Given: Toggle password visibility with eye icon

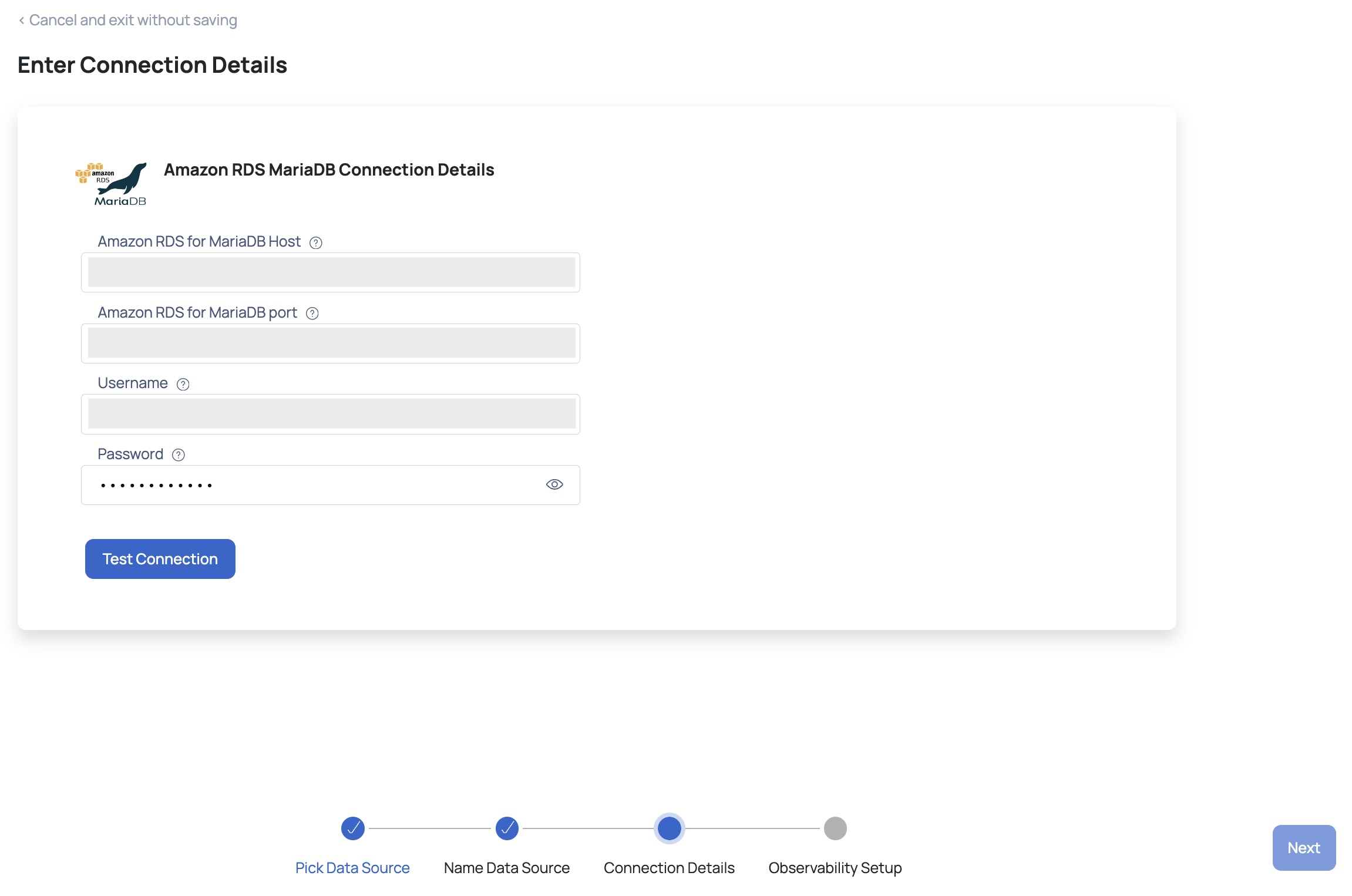Looking at the screenshot, I should pos(554,484).
